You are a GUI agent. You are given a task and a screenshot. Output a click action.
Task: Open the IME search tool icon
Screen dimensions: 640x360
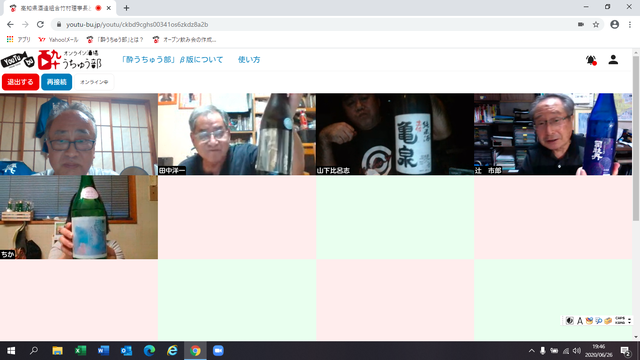point(598,321)
